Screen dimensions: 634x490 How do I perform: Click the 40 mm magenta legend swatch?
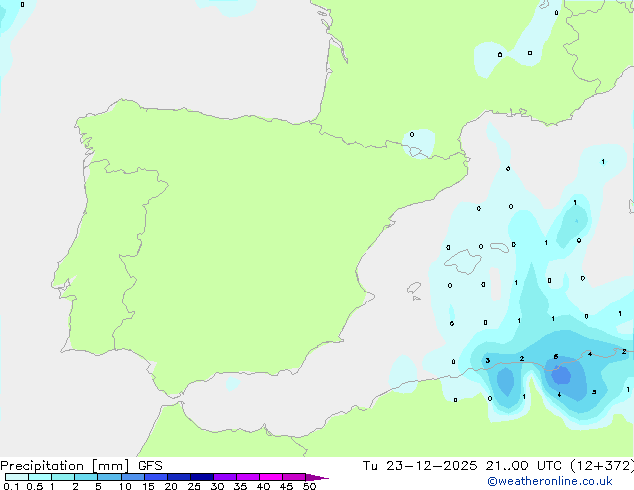tap(271, 477)
